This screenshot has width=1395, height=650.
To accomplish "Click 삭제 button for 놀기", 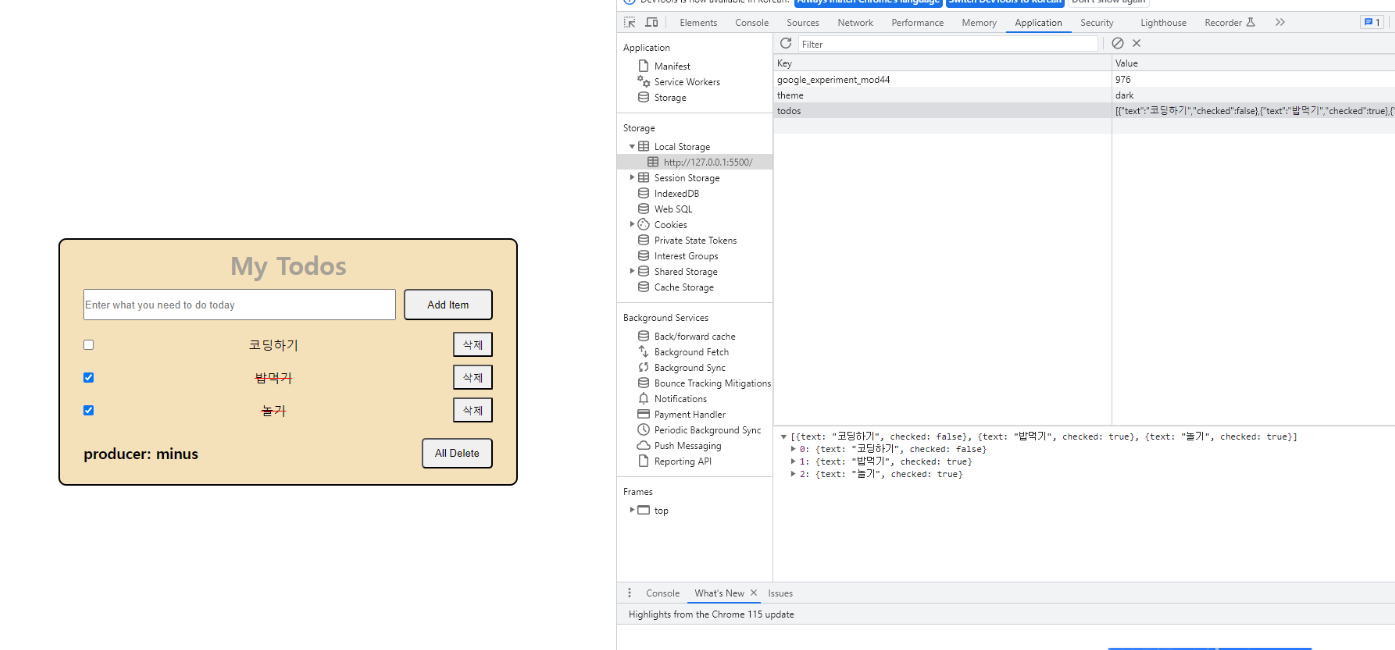I will pyautogui.click(x=473, y=410).
